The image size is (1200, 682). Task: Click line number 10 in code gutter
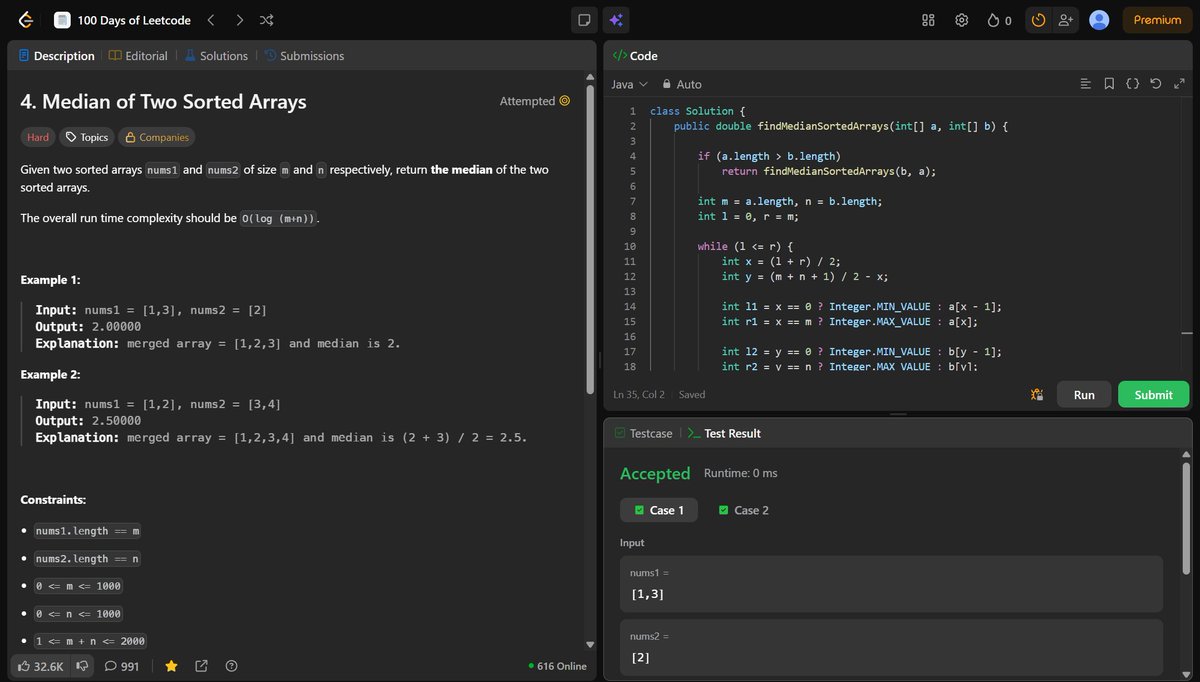point(629,246)
